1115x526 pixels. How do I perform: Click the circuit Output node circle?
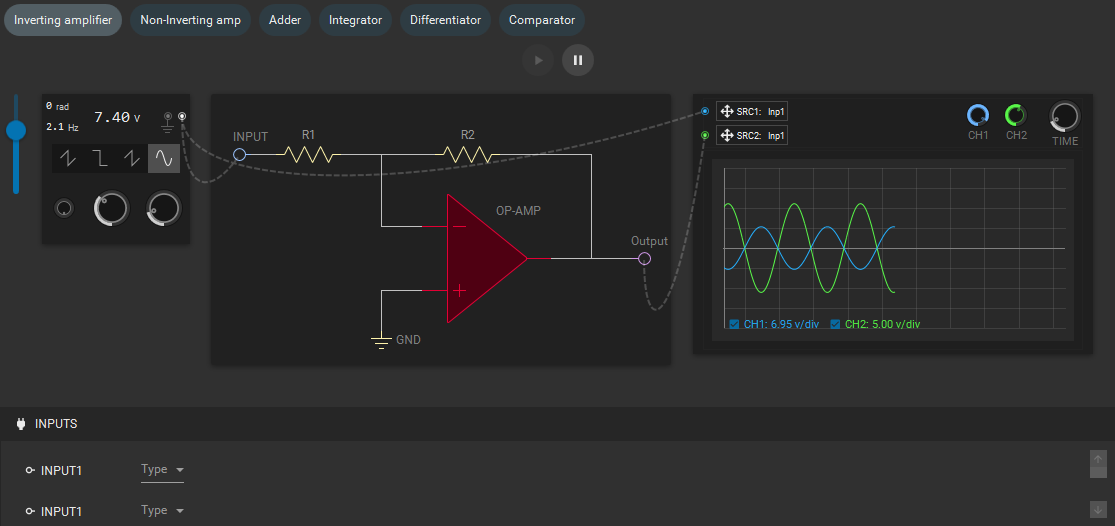click(x=644, y=258)
